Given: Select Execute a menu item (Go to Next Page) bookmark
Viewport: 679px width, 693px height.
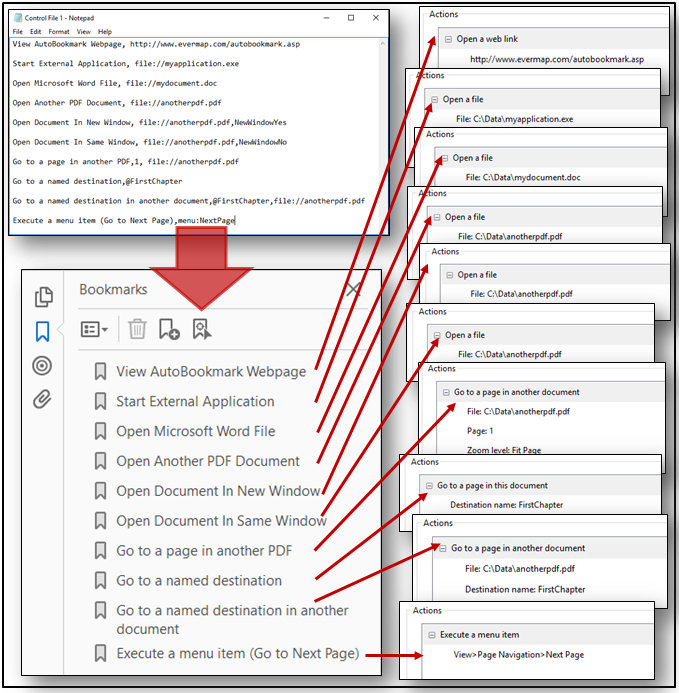Looking at the screenshot, I should coord(238,653).
